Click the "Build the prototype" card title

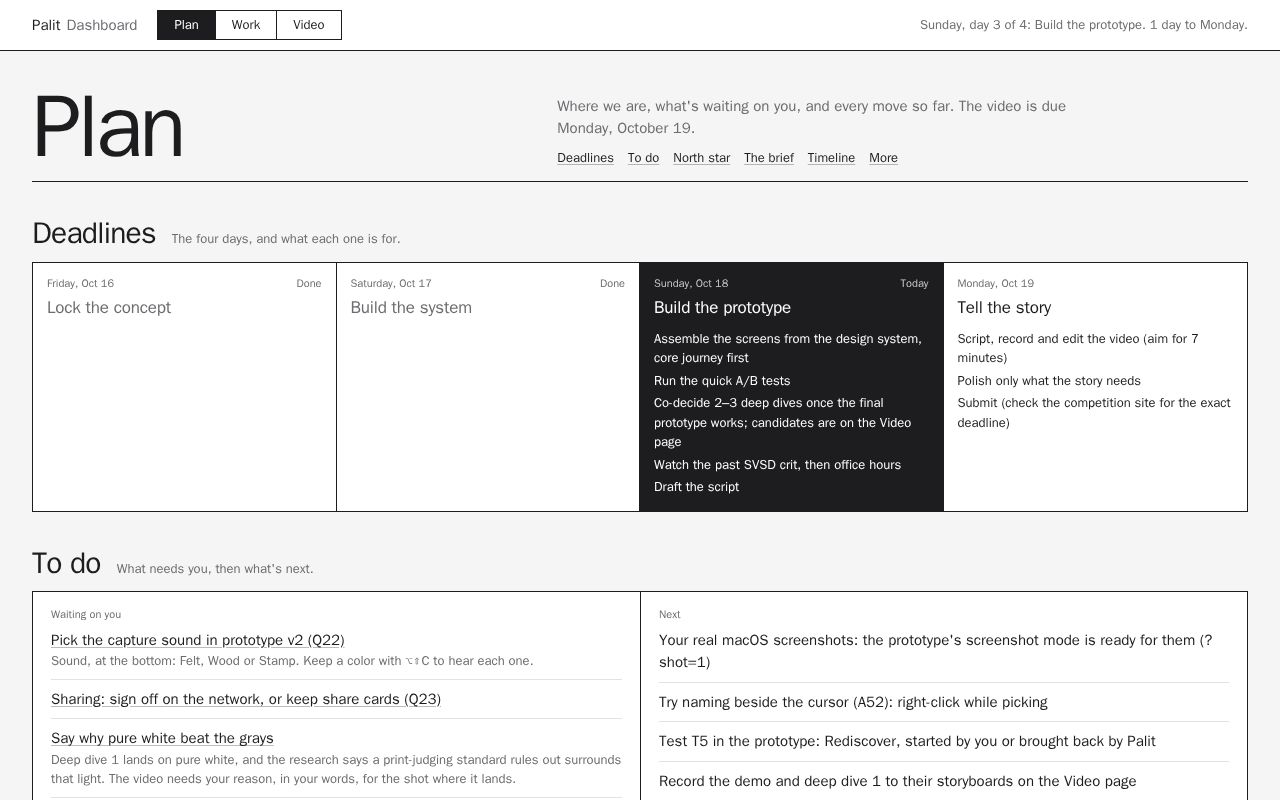click(x=722, y=308)
